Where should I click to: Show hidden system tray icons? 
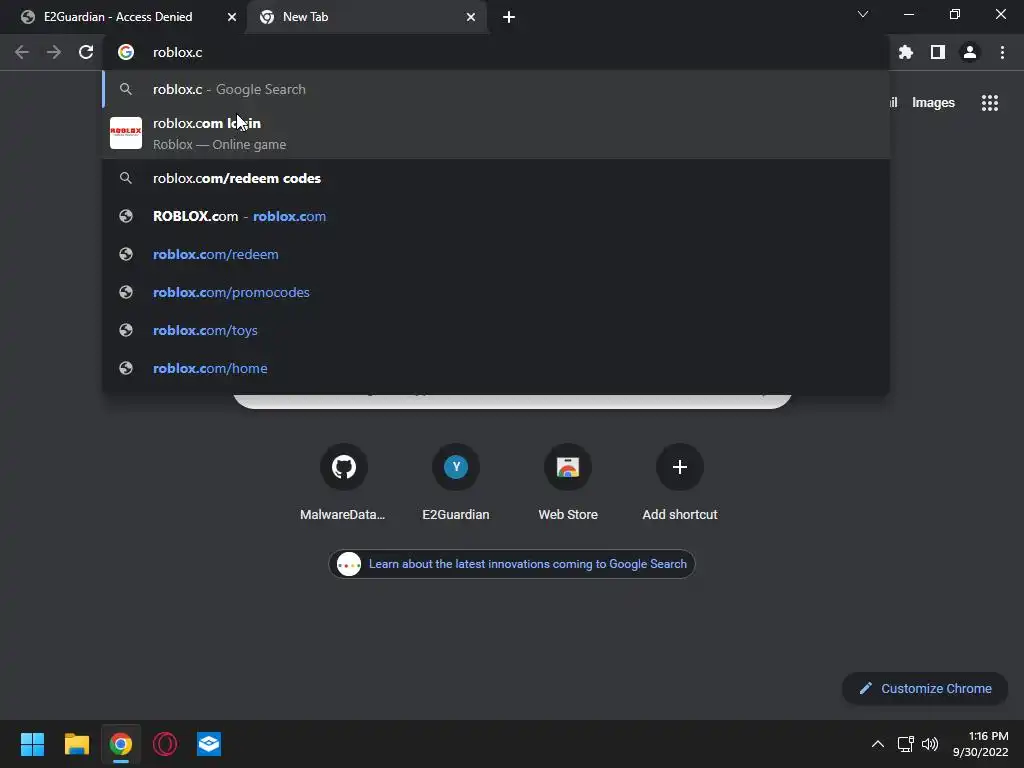[878, 744]
